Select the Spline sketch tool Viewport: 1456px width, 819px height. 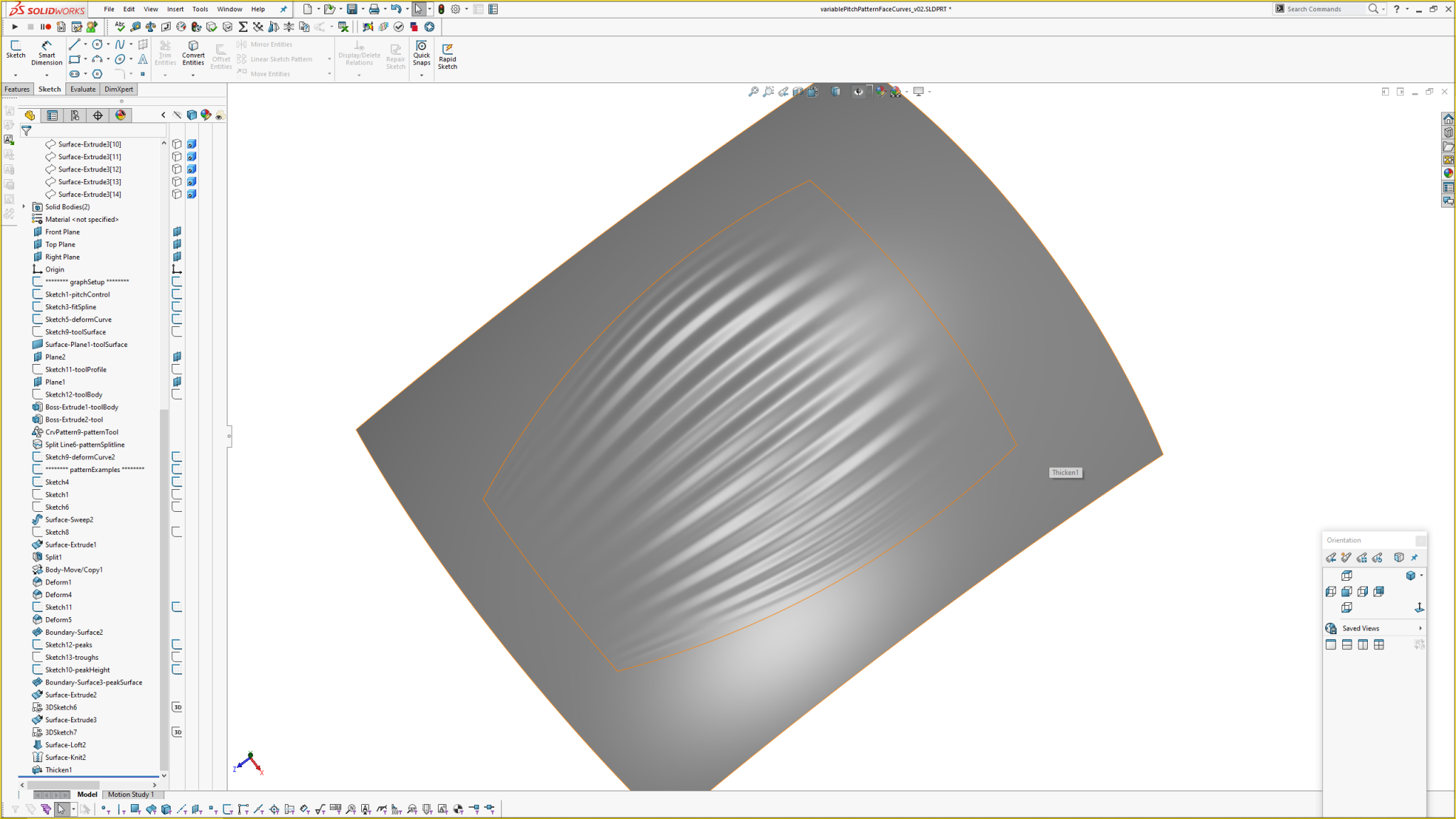coord(120,45)
